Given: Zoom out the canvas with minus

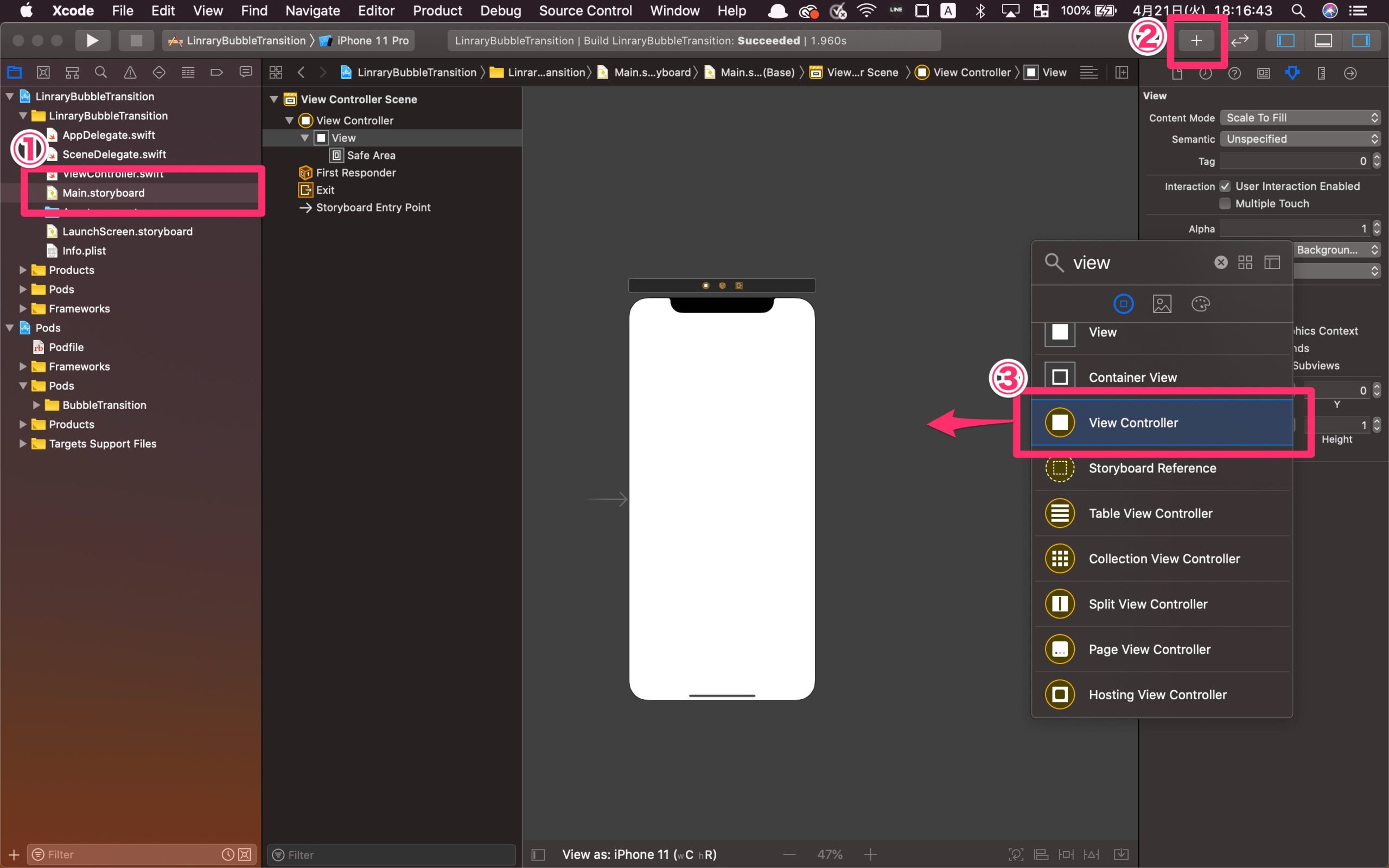Looking at the screenshot, I should click(790, 854).
